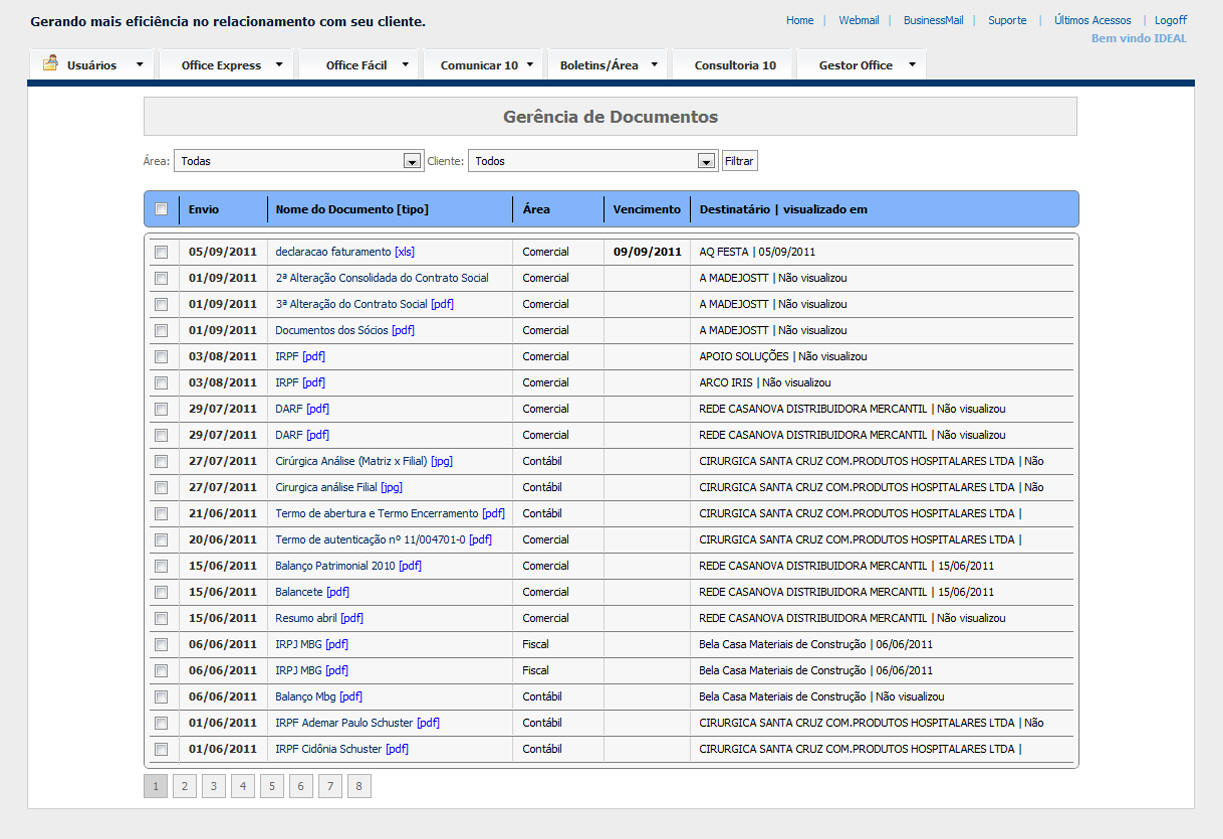Screen dimensions: 1223x839
Task: Open the Comunicar 10 menu
Action: (x=479, y=65)
